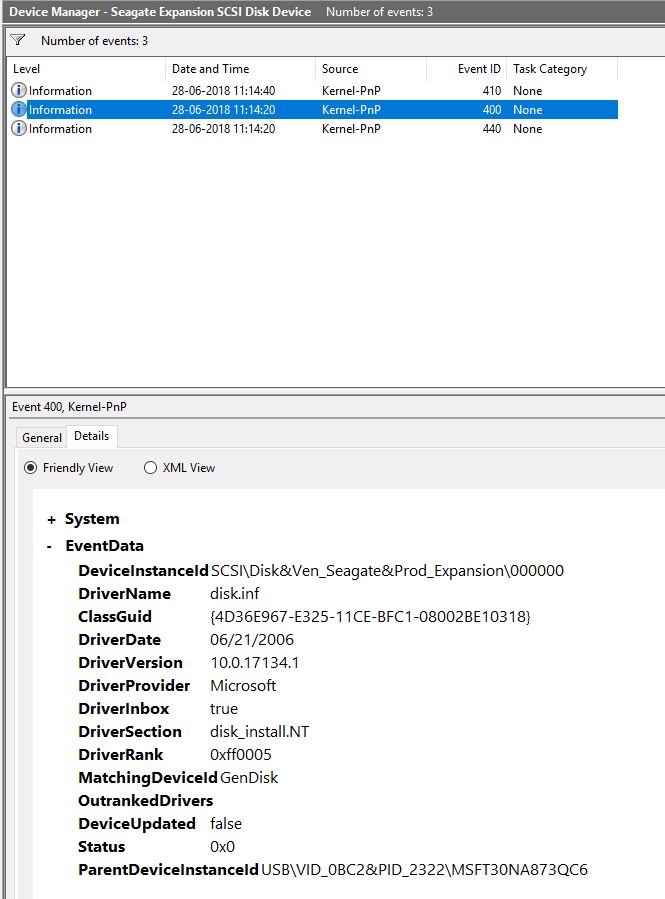The image size is (665, 899).
Task: Open the Details tab
Action: point(92,436)
